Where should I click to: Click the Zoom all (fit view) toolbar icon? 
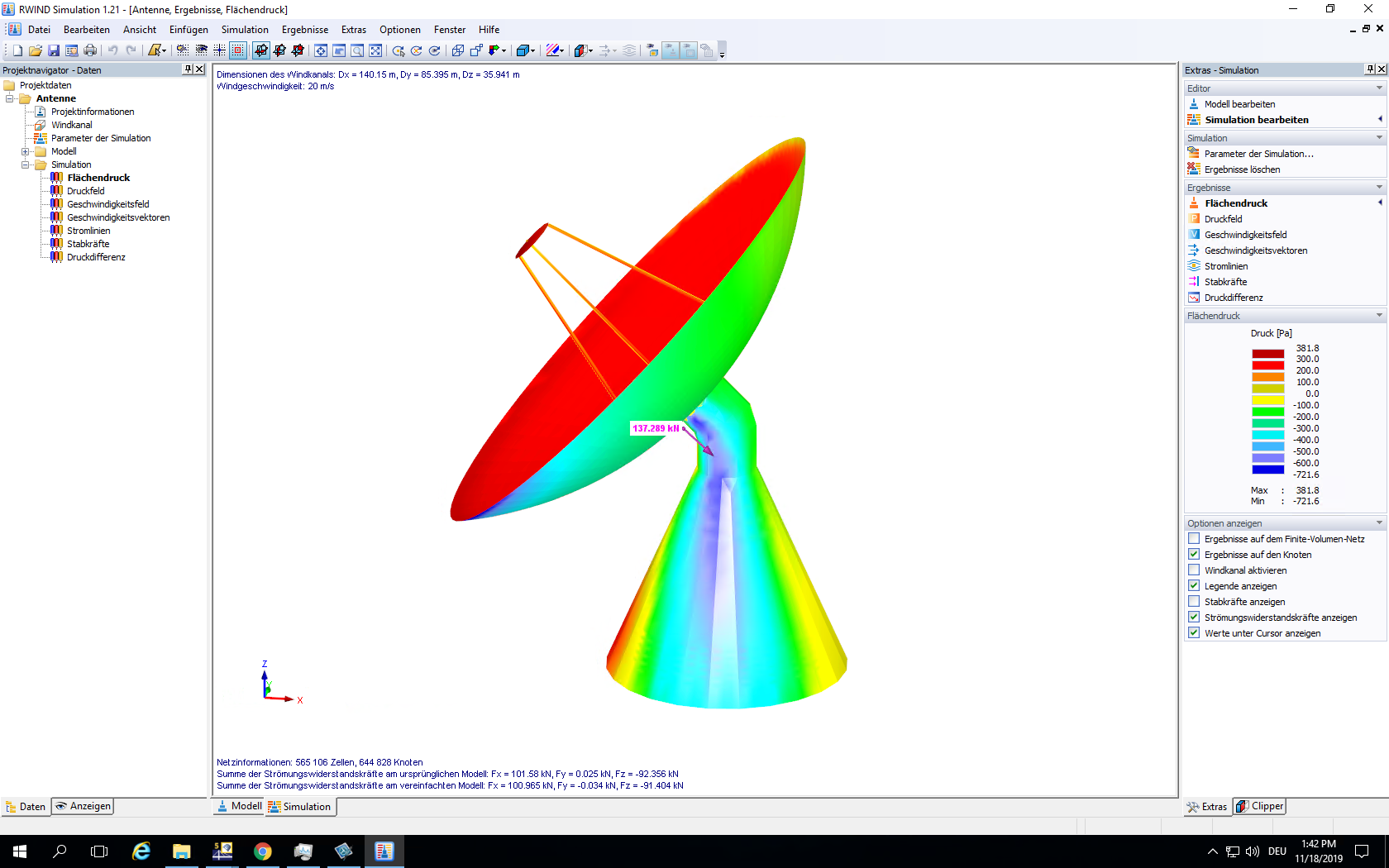(375, 50)
